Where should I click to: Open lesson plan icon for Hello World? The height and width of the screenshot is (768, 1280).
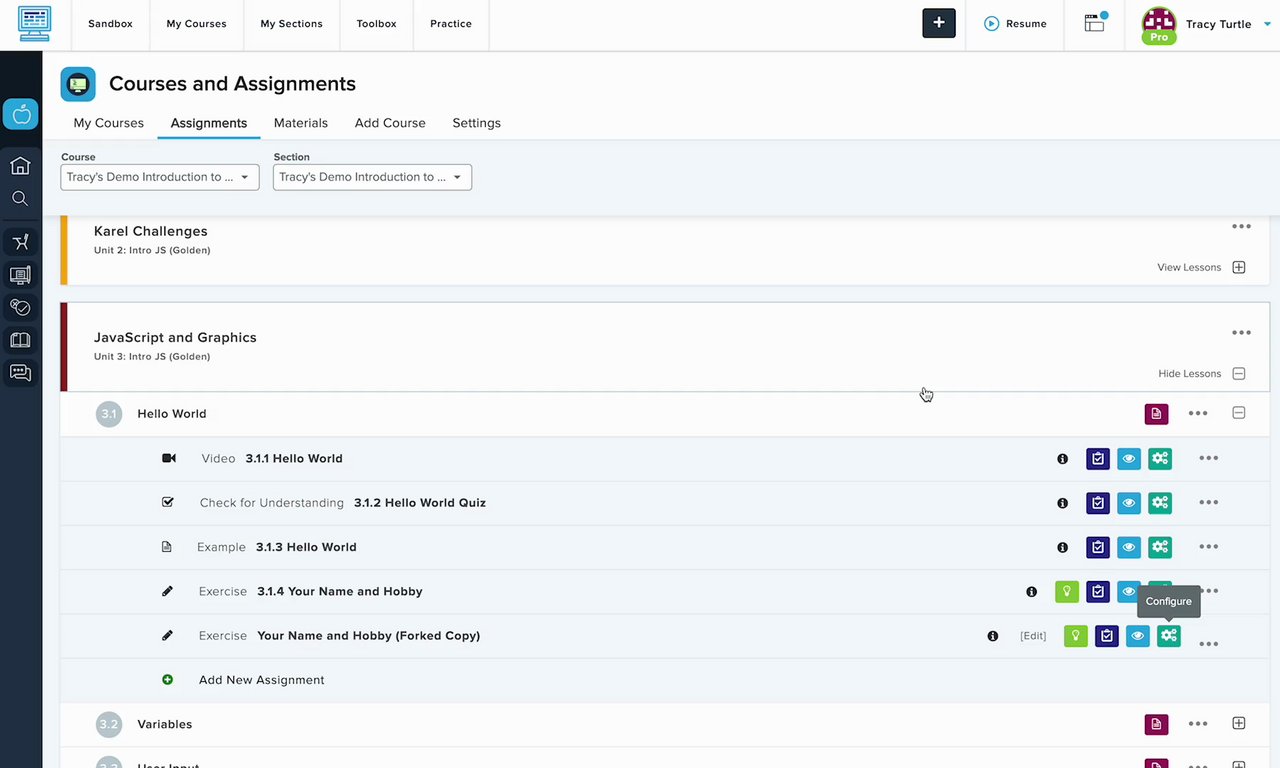(x=1156, y=414)
